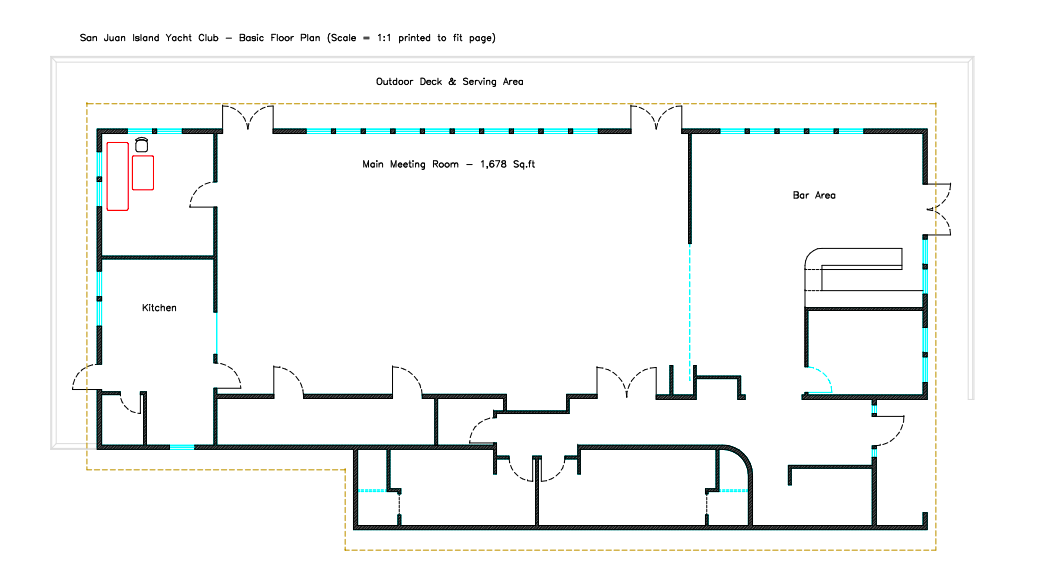The height and width of the screenshot is (581, 1049).
Task: Select the cyan door below the bar counter
Action: coord(822,380)
